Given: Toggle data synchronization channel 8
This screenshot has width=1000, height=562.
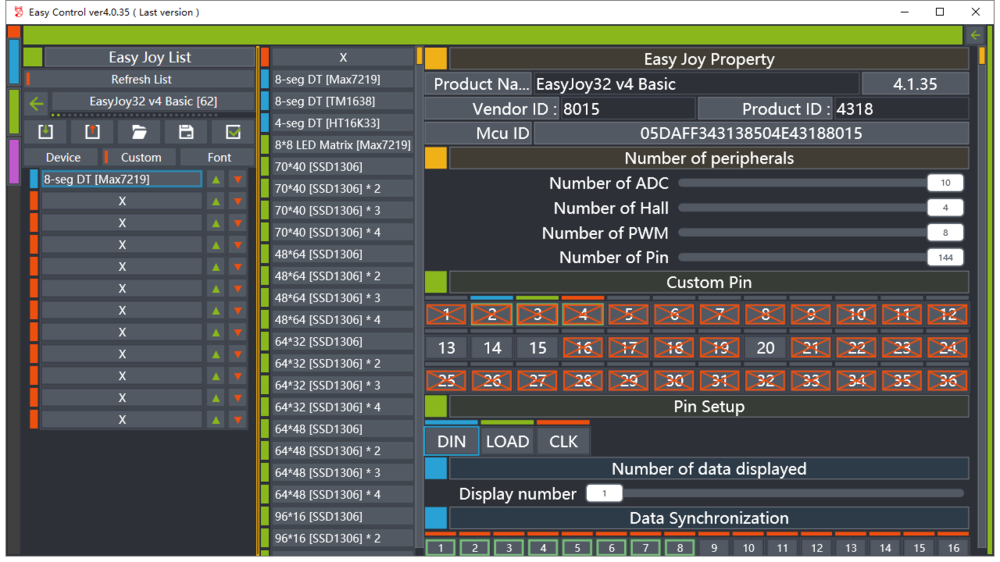Looking at the screenshot, I should pos(680,547).
